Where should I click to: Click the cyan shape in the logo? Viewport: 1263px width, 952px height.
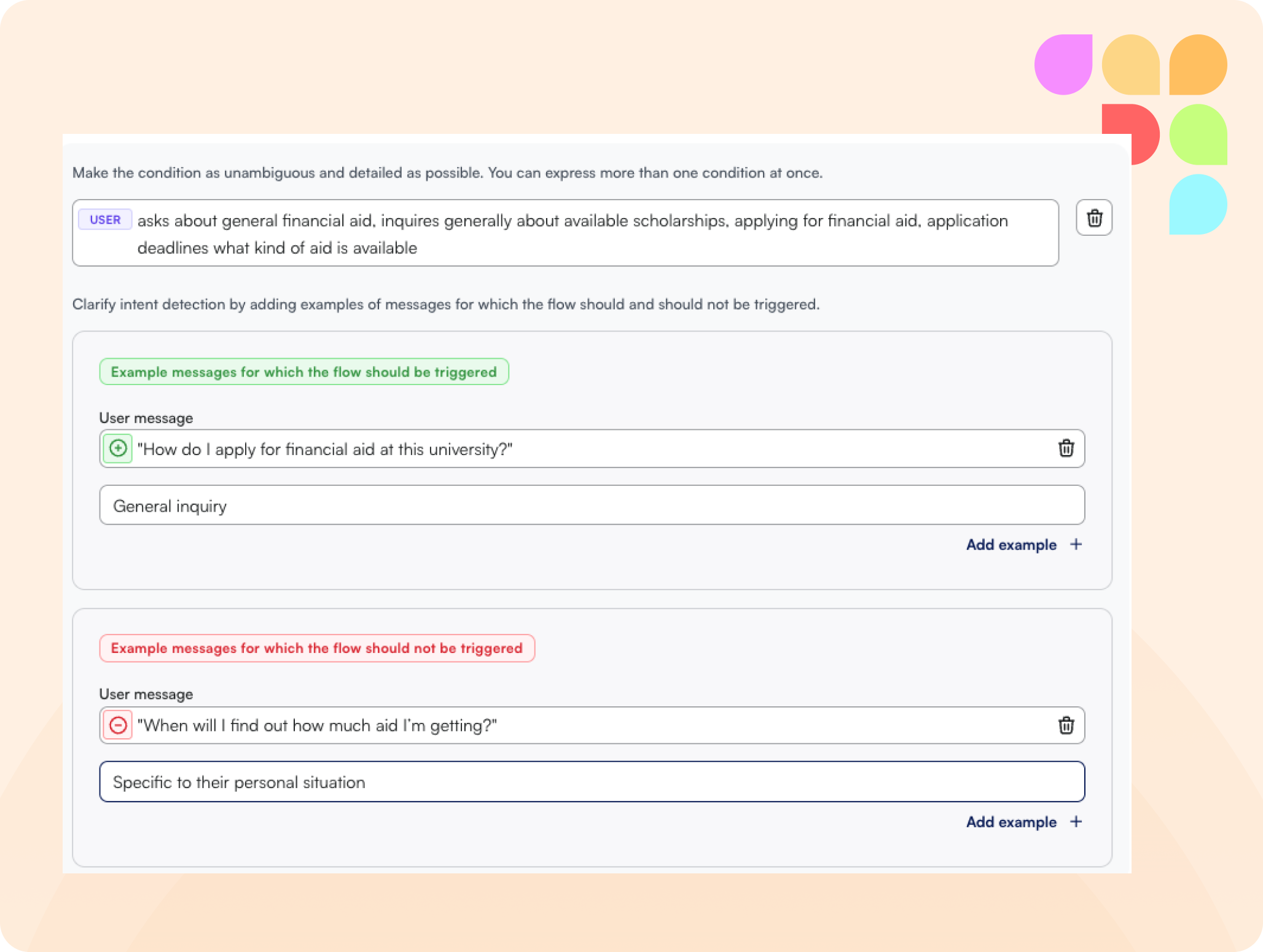(x=1197, y=205)
